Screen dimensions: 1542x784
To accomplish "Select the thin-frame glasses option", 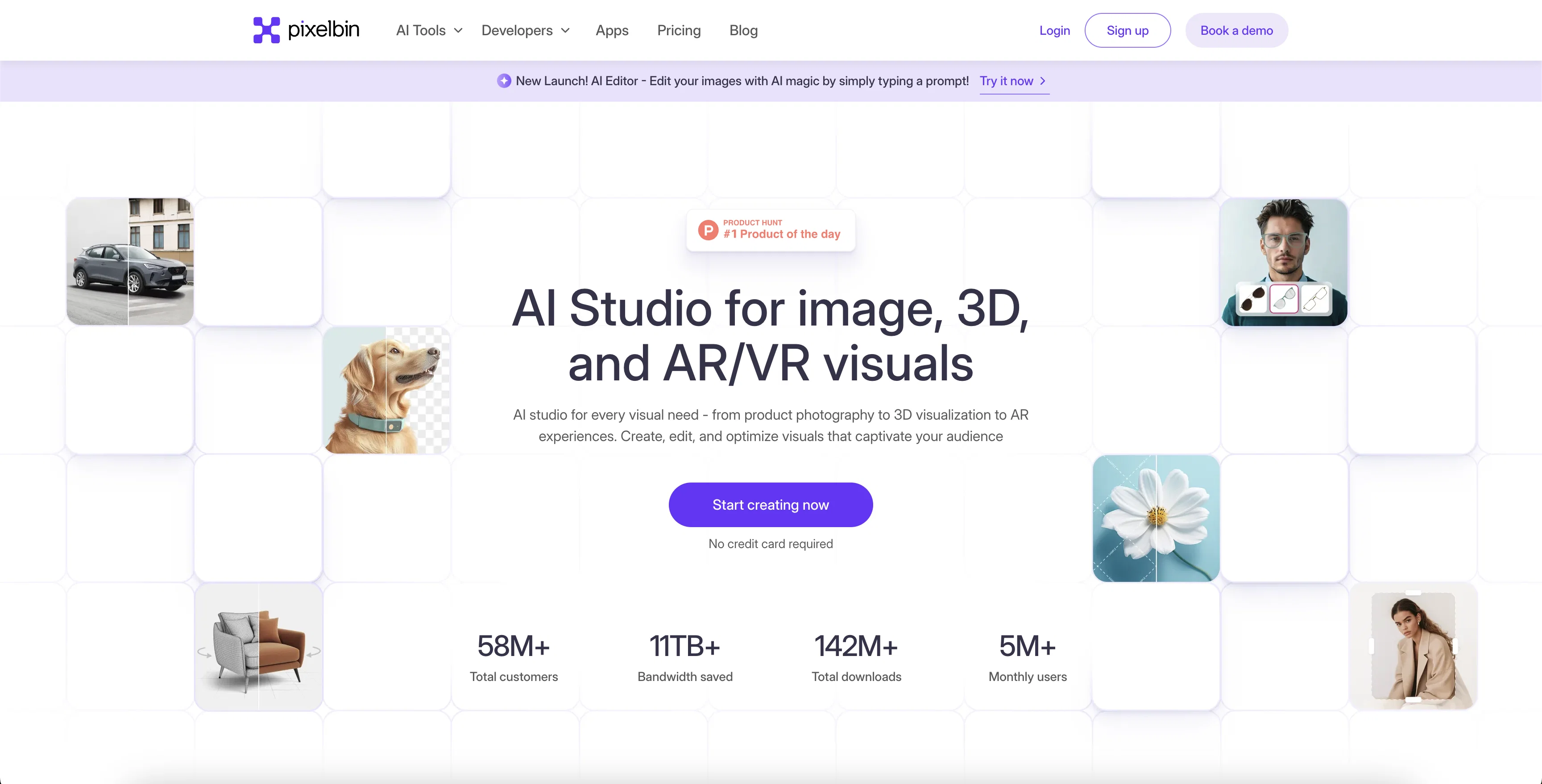I will tap(1314, 298).
